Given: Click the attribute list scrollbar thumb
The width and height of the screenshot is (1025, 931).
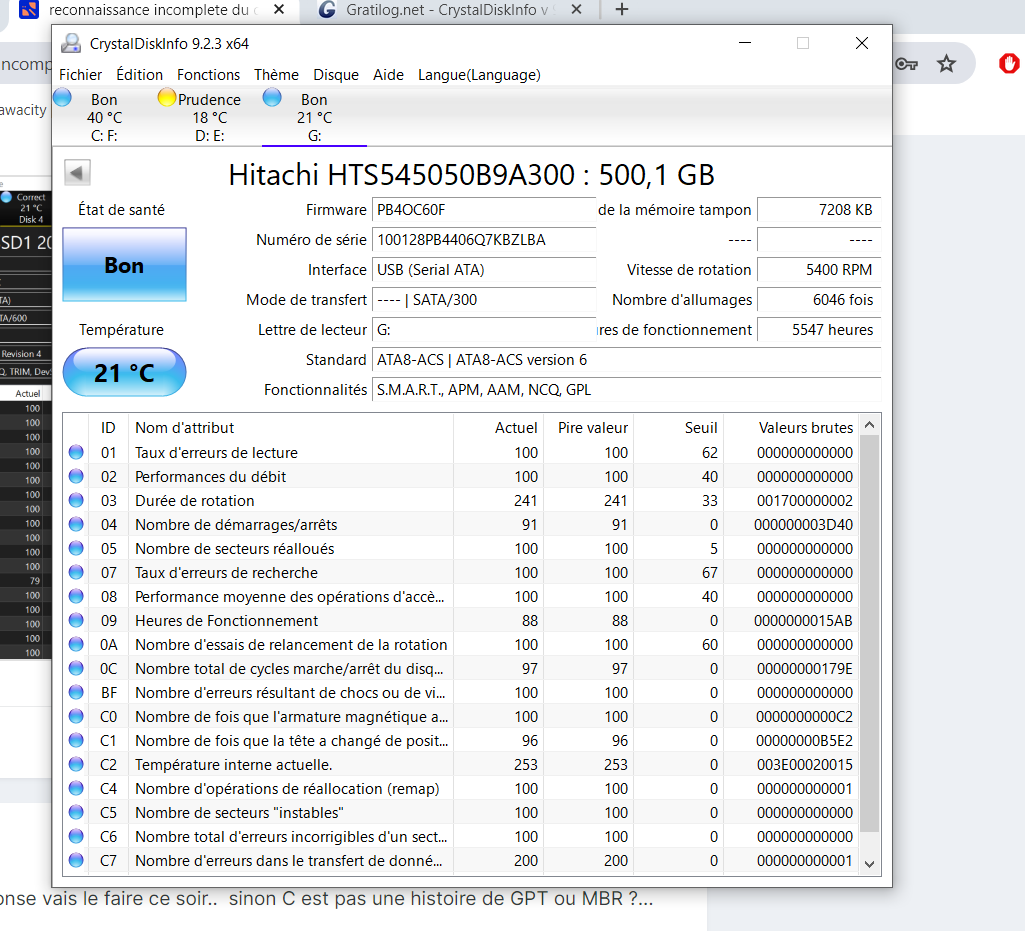Looking at the screenshot, I should pyautogui.click(x=869, y=634).
